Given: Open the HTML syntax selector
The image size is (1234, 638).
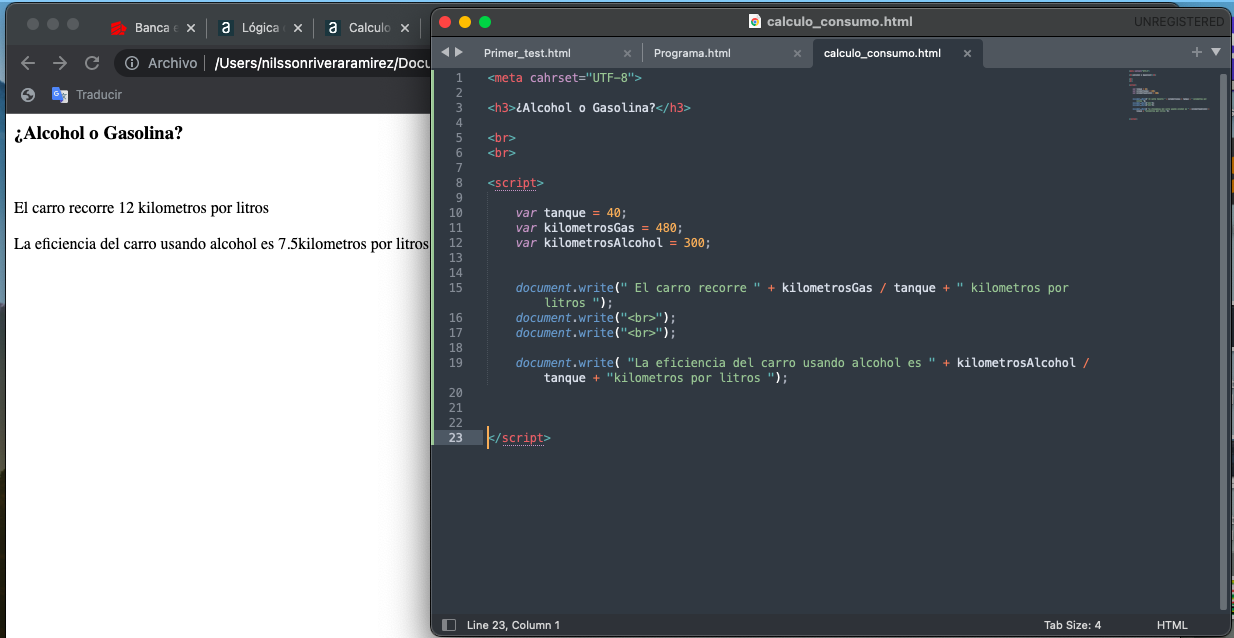Looking at the screenshot, I should (x=1172, y=625).
